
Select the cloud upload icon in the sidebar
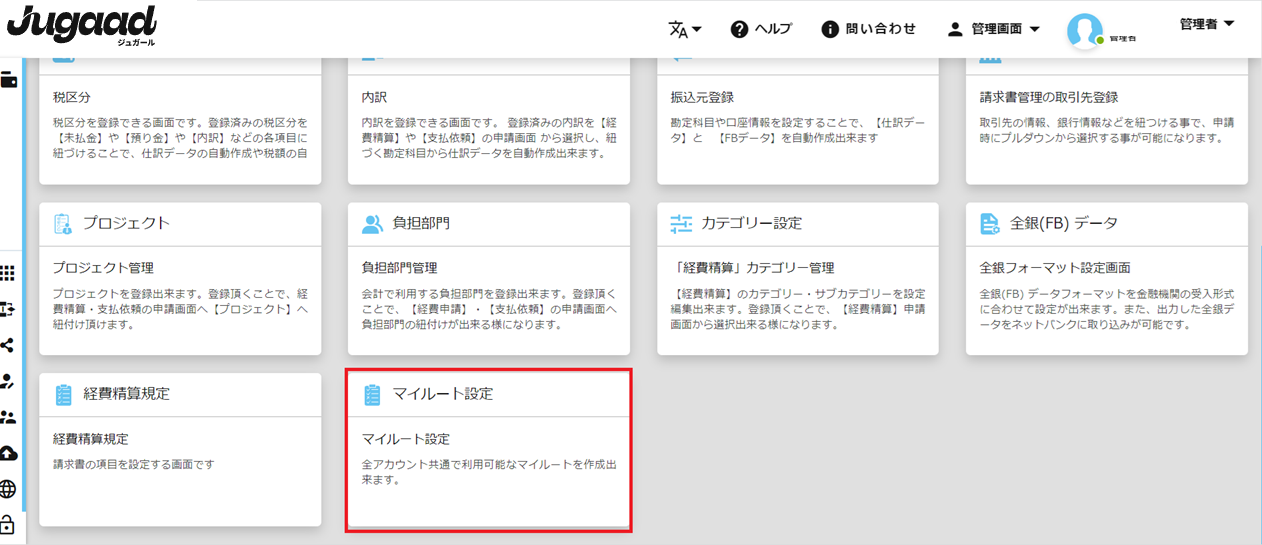(8, 453)
